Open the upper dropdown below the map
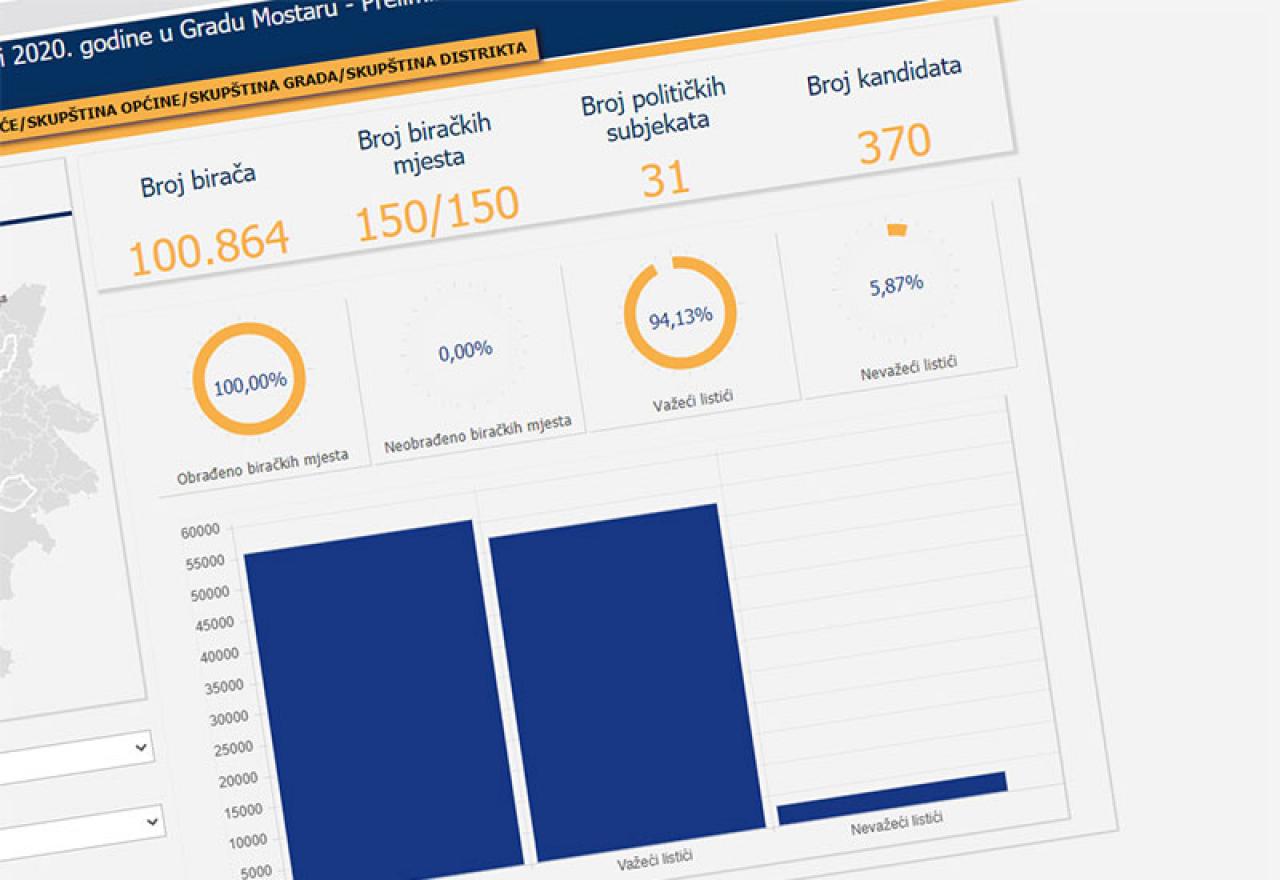Image resolution: width=1280 pixels, height=880 pixels. coord(77,757)
